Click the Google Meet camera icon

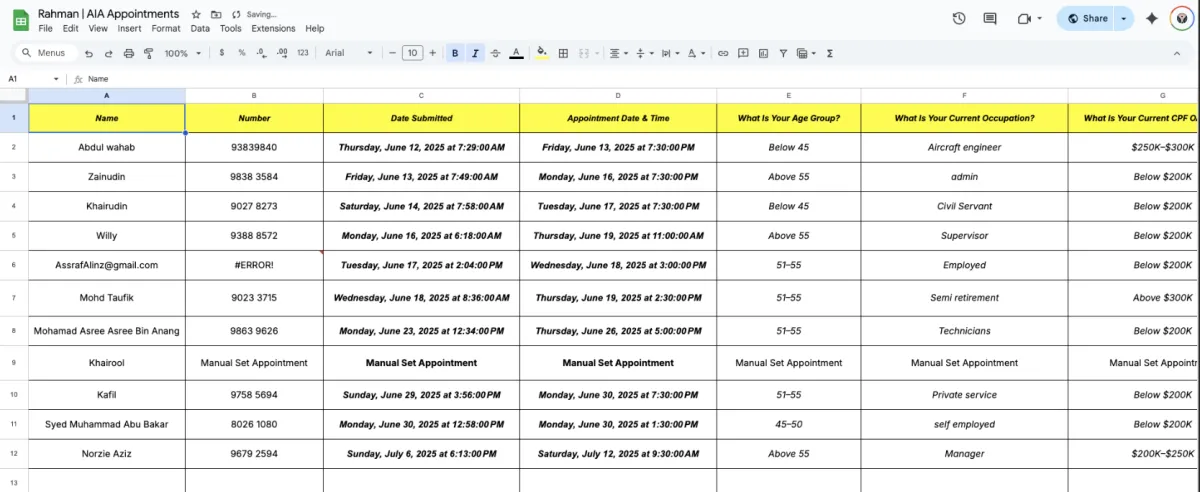pos(1024,18)
